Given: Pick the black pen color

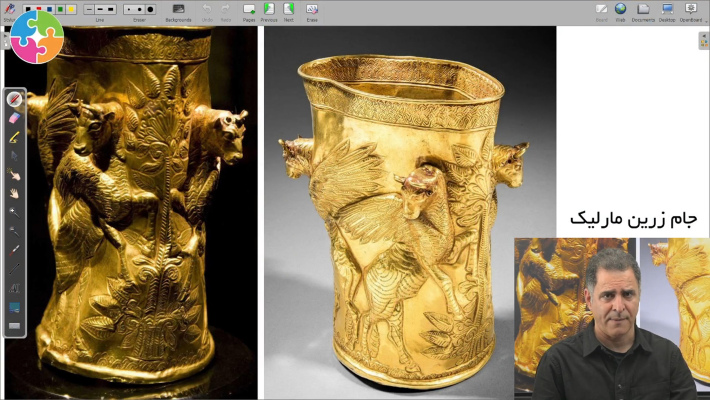Looking at the screenshot, I should [x=28, y=9].
